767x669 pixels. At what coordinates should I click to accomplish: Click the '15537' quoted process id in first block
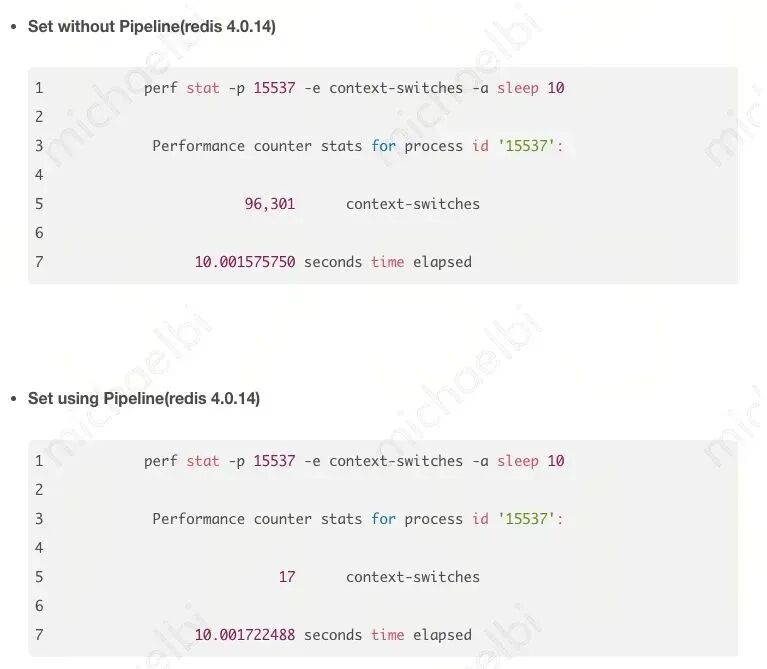(526, 146)
